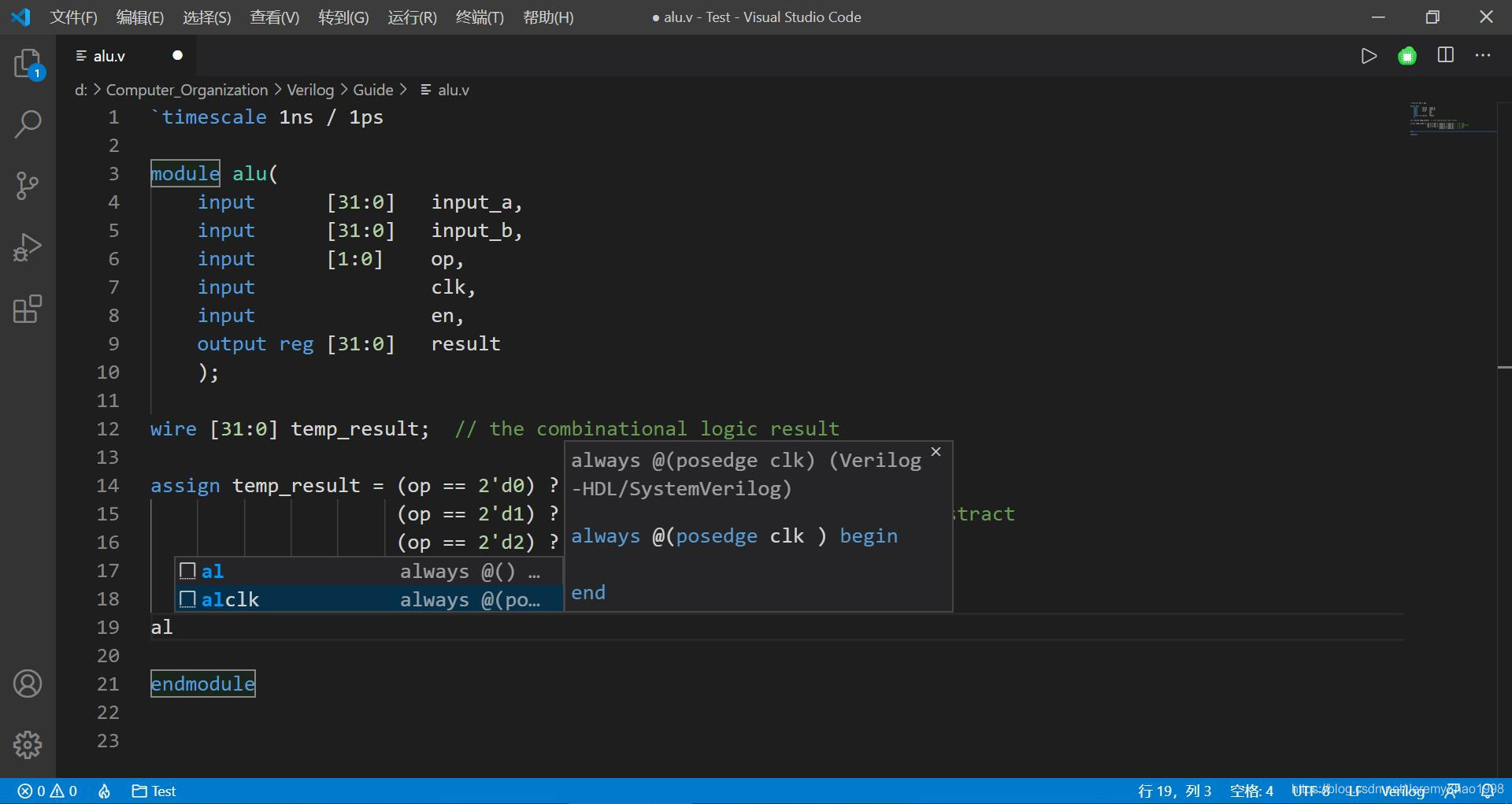Screen dimensions: 1512x804
Task: Check the 'alclk' suggestion checkbox
Action: click(x=187, y=599)
